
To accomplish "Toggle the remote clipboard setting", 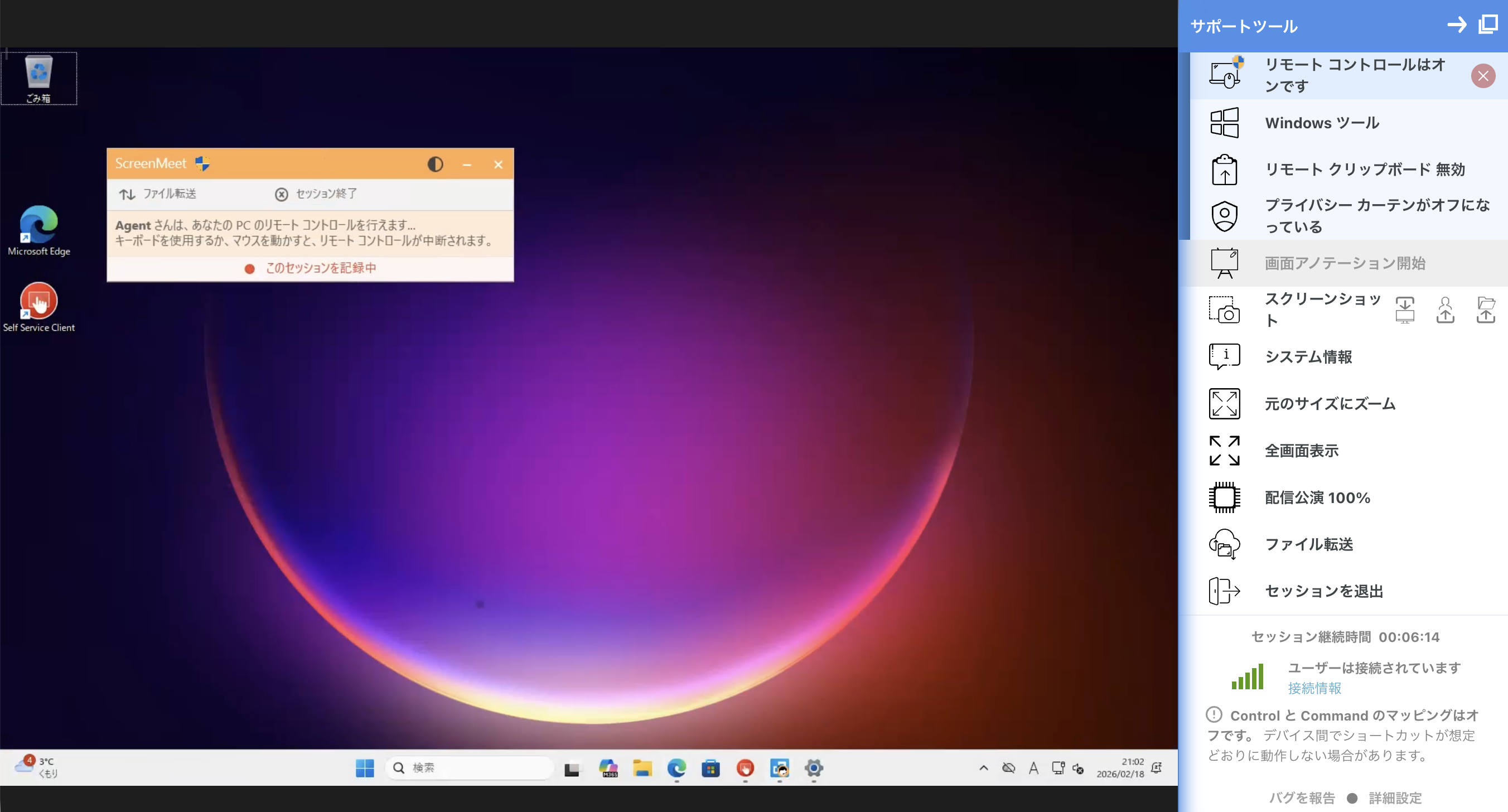I will click(x=1364, y=169).
